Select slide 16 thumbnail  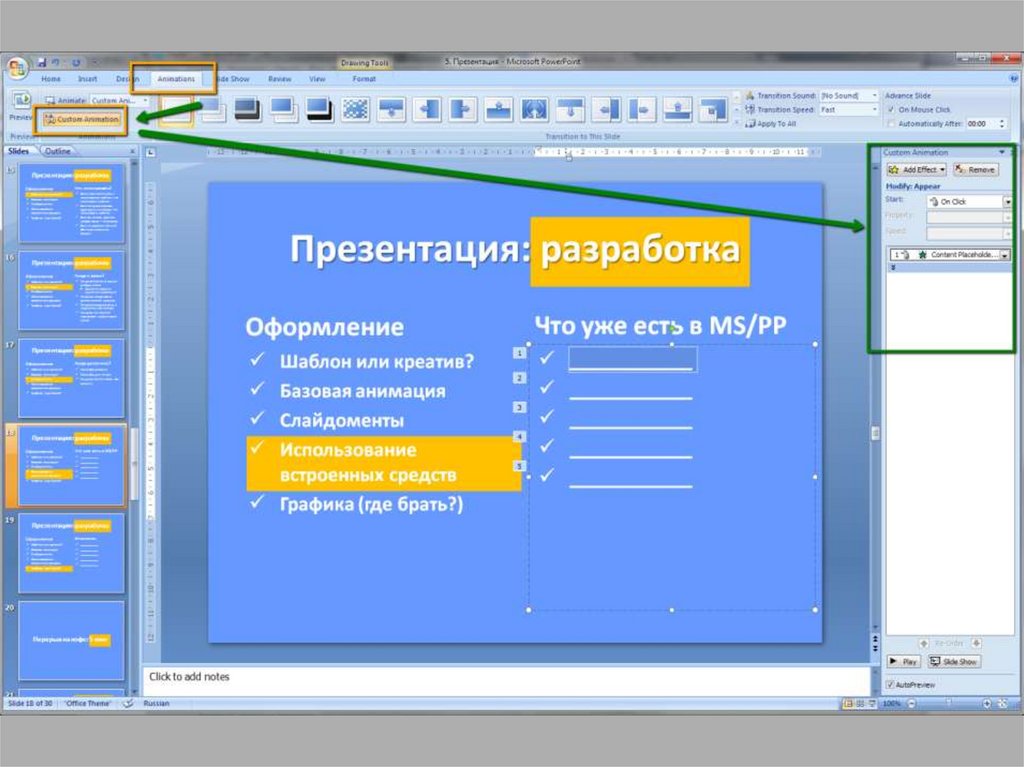71,291
